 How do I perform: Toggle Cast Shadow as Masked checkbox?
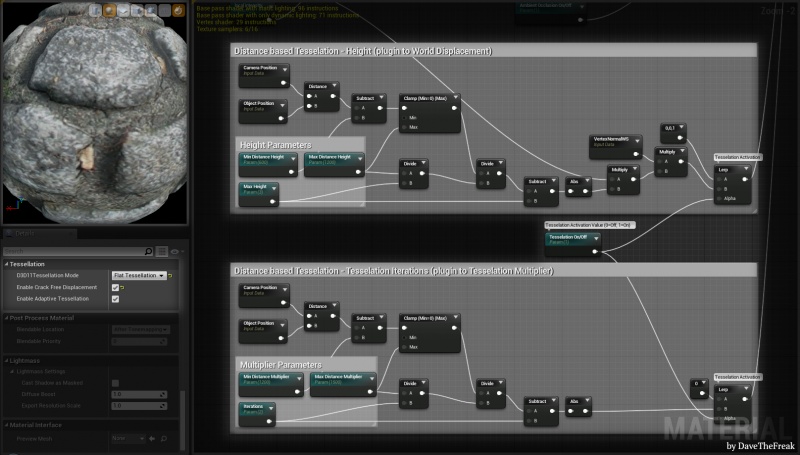pos(115,383)
